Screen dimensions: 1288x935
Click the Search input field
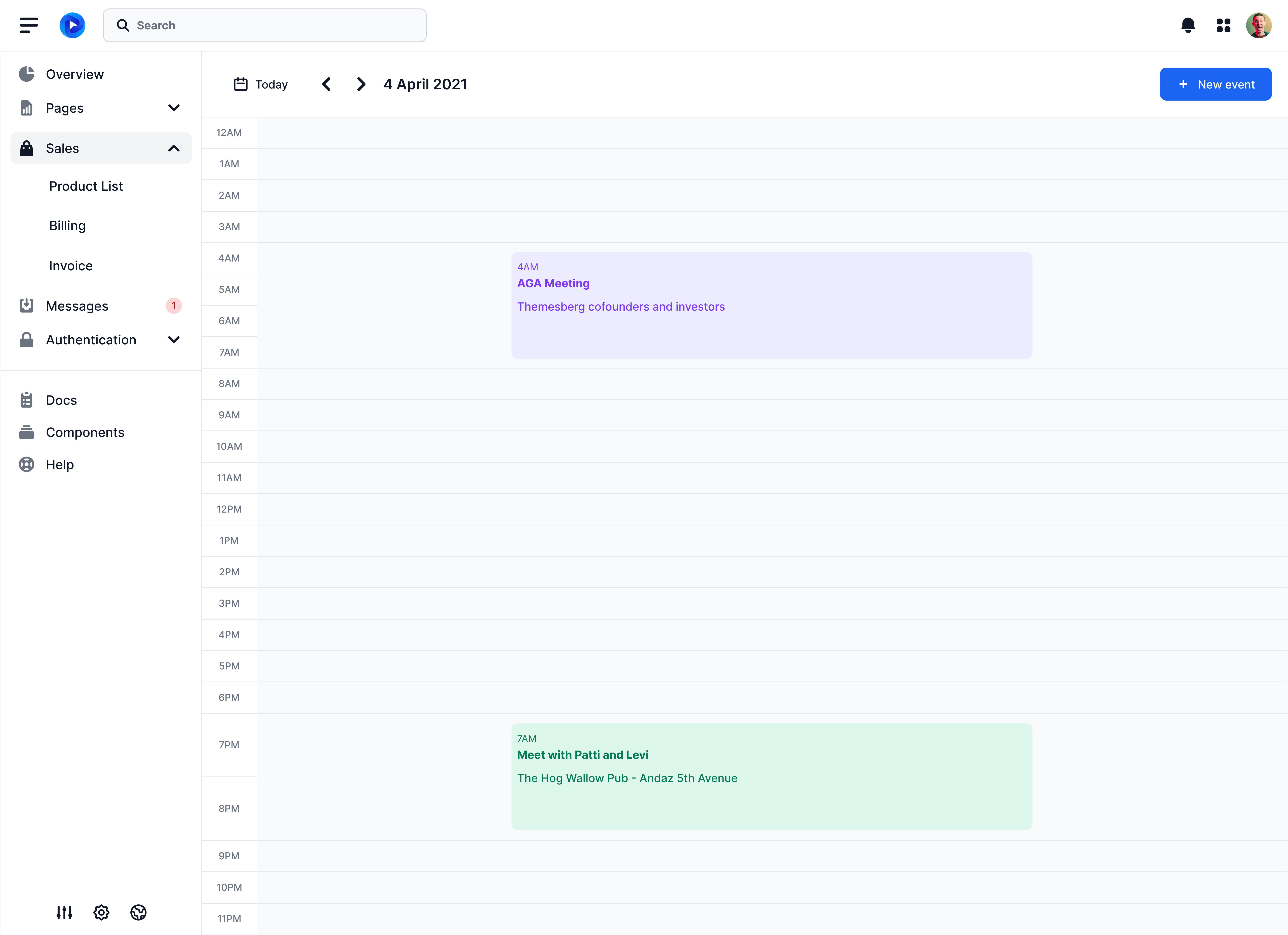[265, 25]
